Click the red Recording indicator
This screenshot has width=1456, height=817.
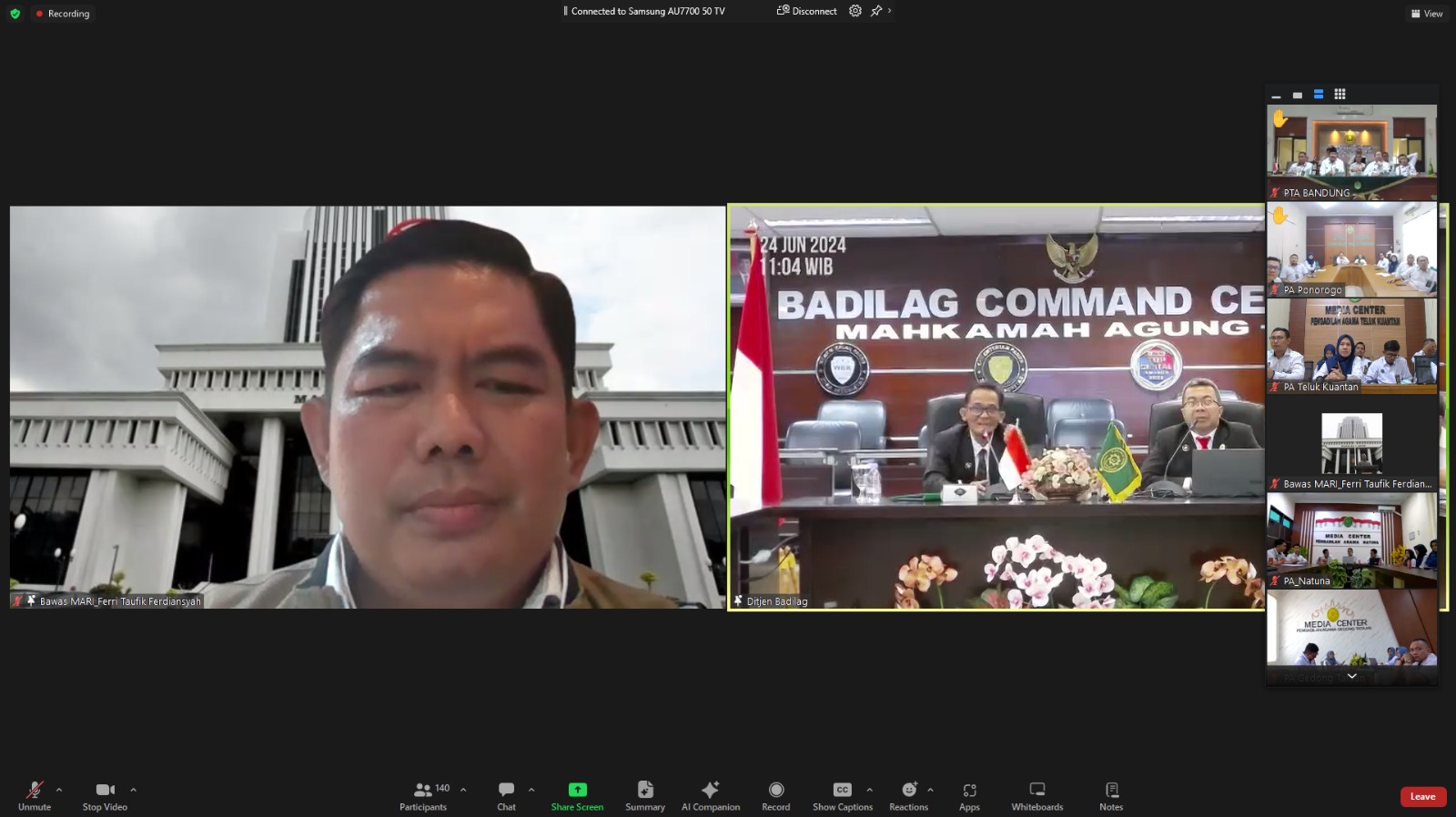tap(63, 14)
